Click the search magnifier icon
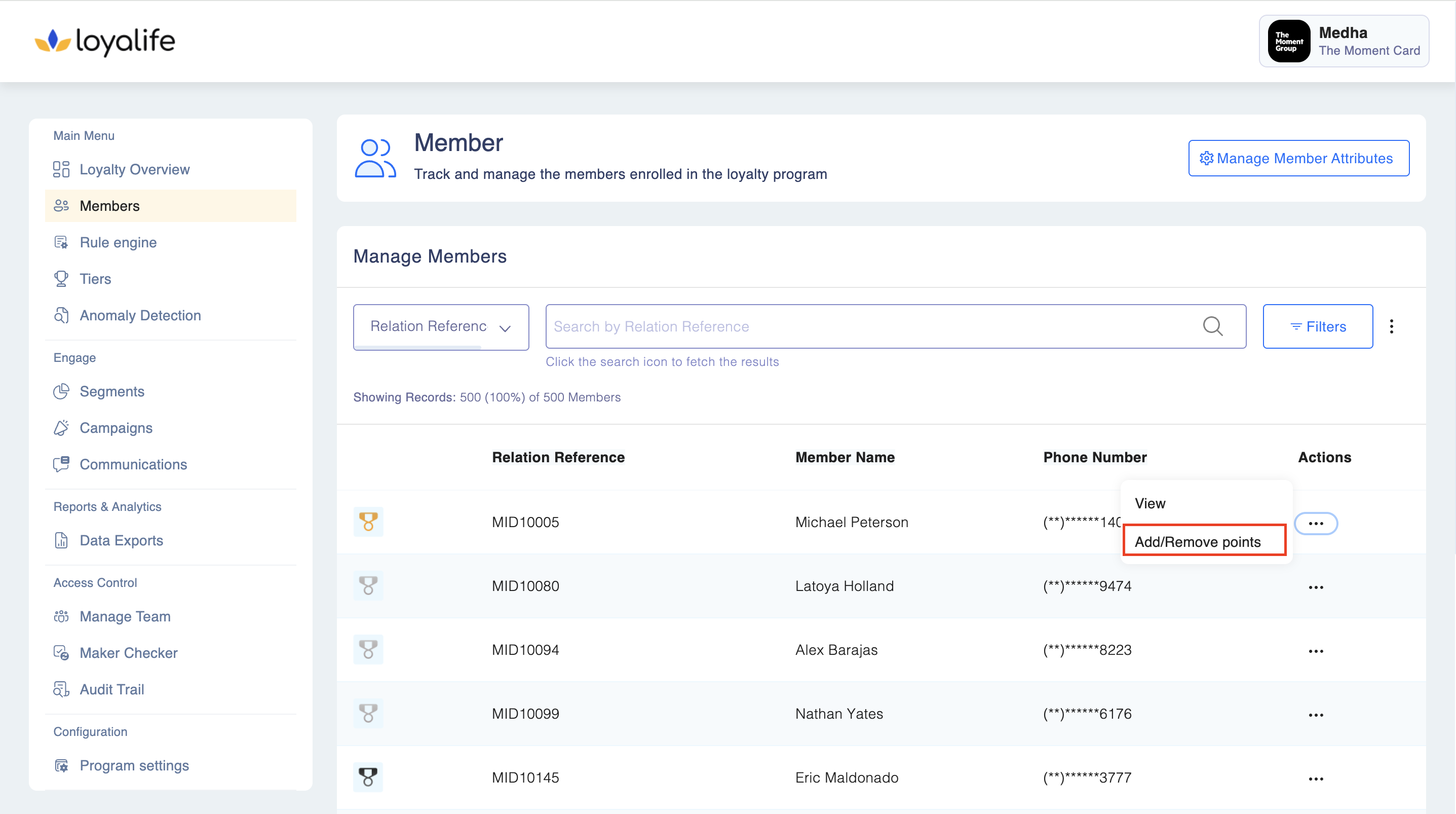The image size is (1456, 814). click(1212, 326)
